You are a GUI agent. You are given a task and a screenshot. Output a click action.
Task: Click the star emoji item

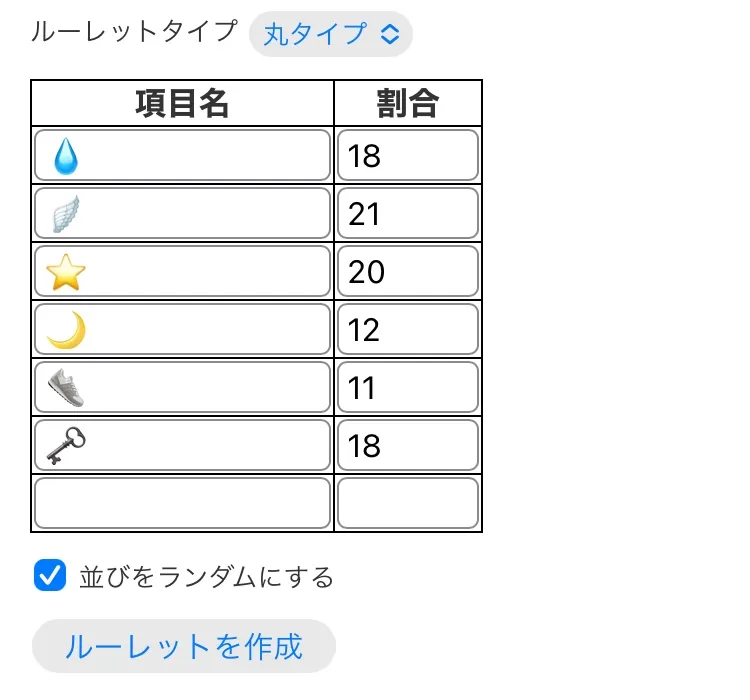(x=66, y=272)
